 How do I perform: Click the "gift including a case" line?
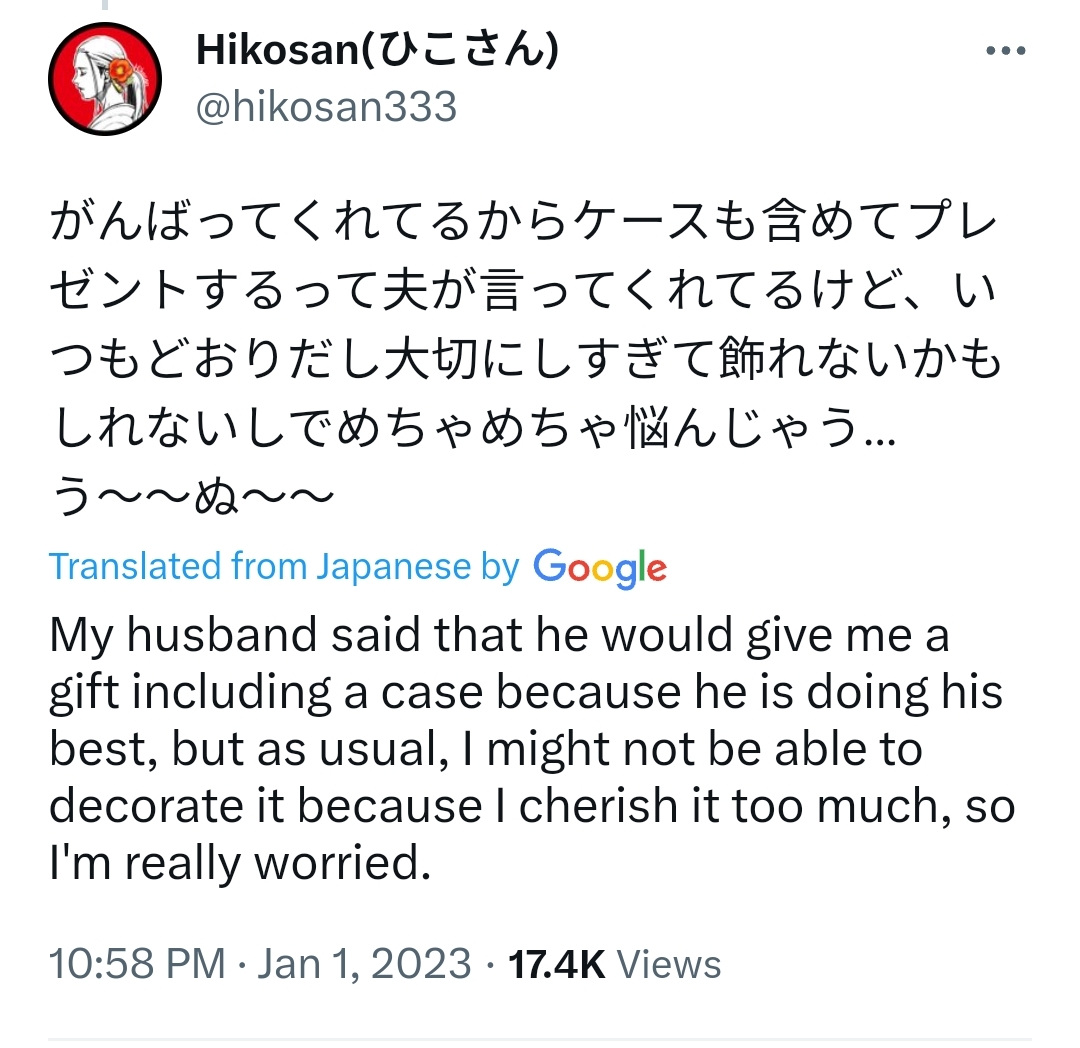(x=526, y=692)
